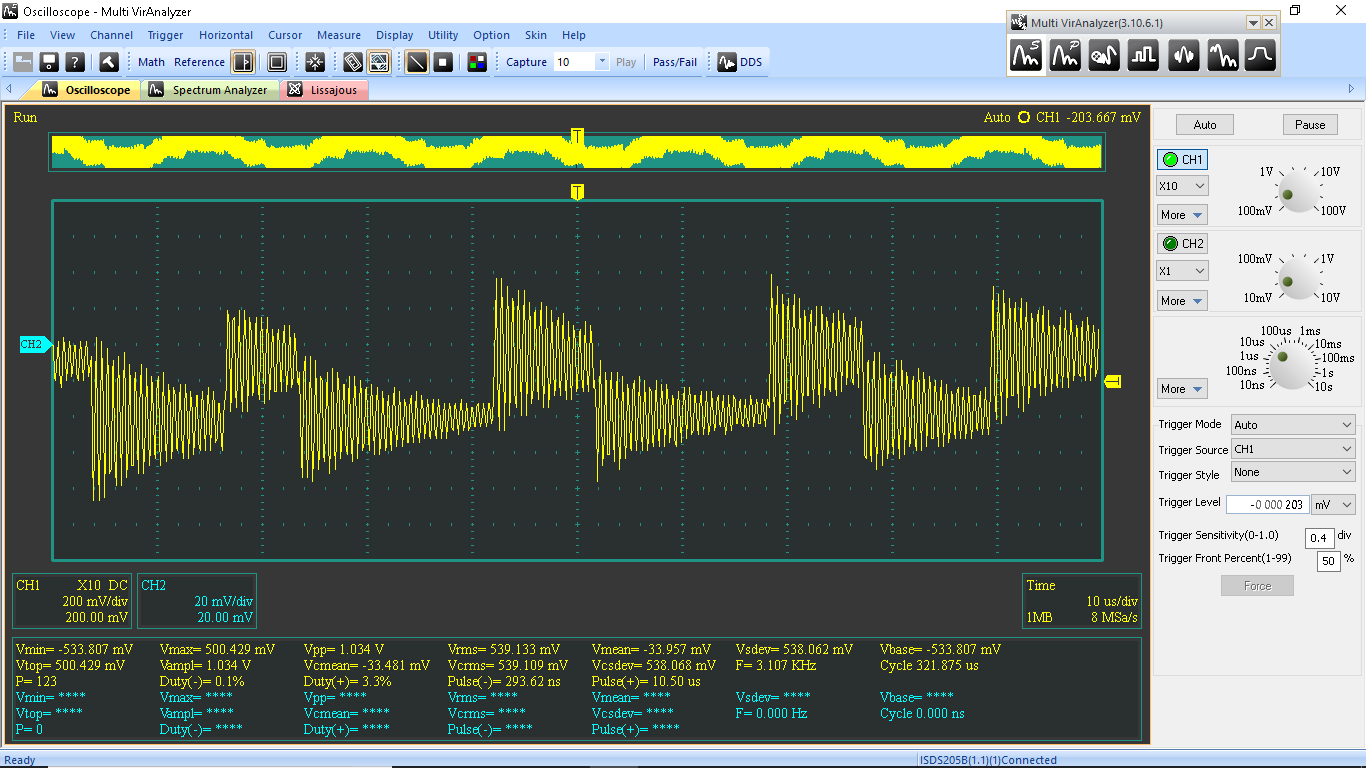Click the help question mark icon
Viewport: 1366px width, 768px height.
click(74, 62)
